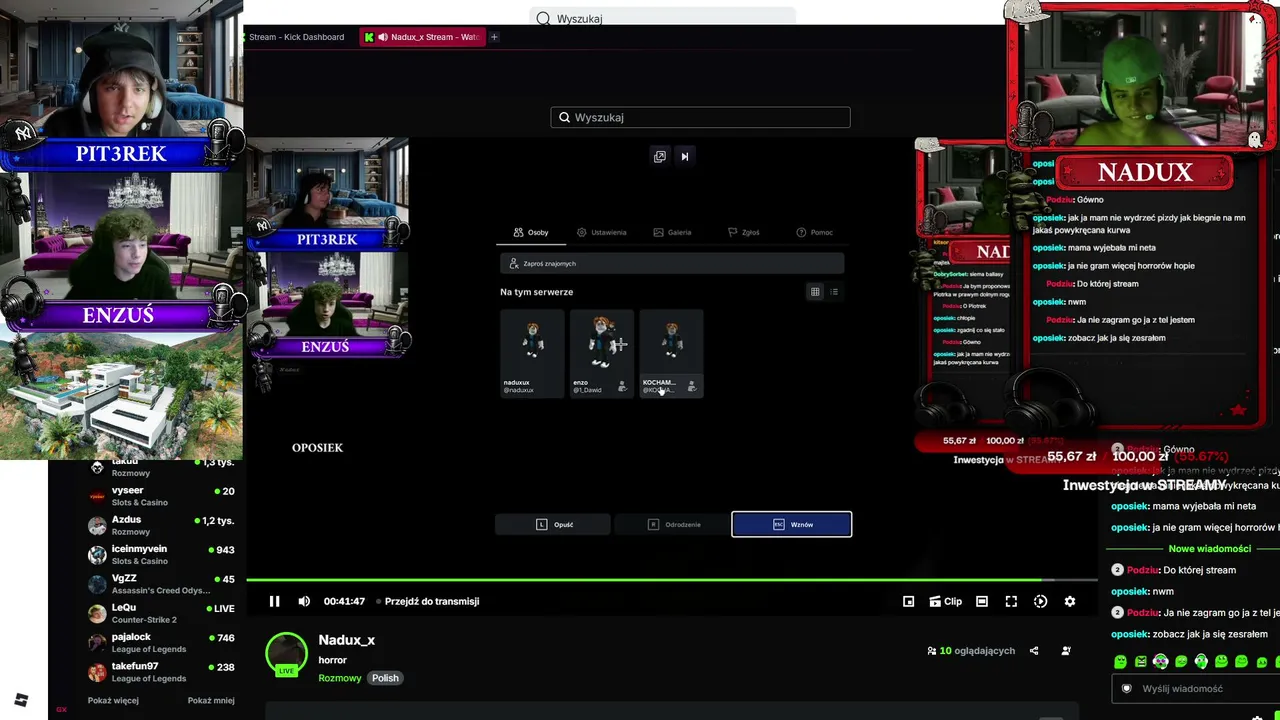The width and height of the screenshot is (1280, 720).
Task: Select the enzo player card
Action: tap(602, 353)
